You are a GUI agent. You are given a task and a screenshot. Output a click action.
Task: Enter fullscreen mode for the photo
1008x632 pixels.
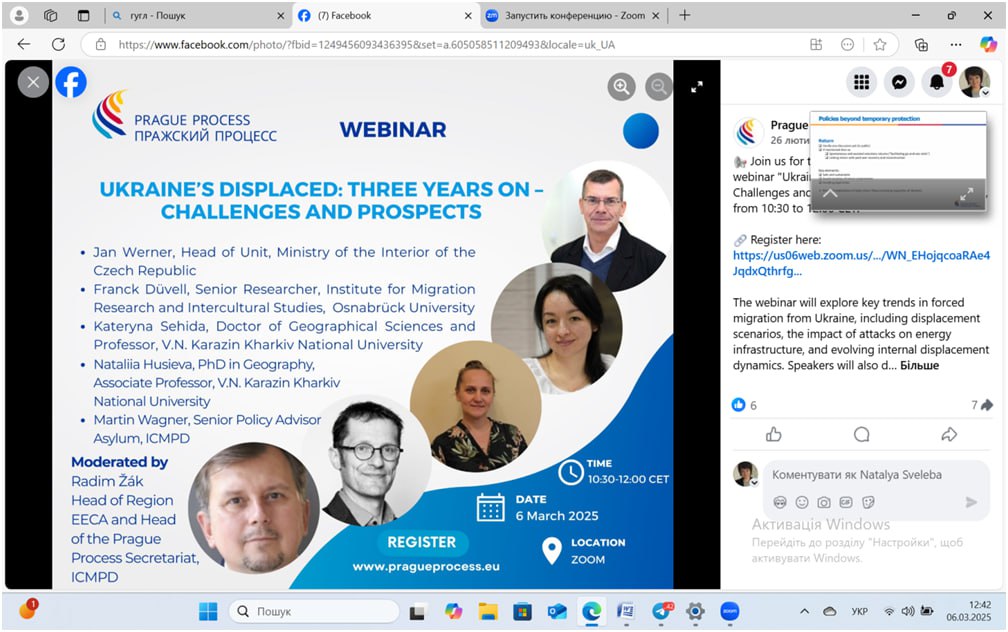tap(697, 87)
